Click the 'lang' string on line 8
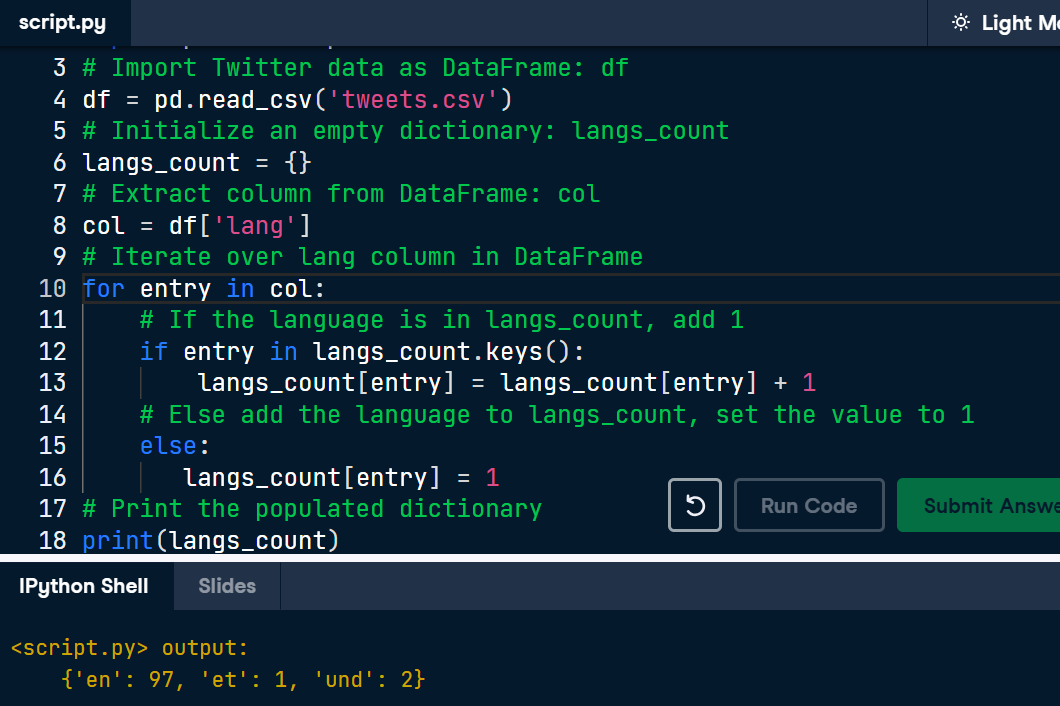This screenshot has height=706, width=1060. pyautogui.click(x=256, y=225)
